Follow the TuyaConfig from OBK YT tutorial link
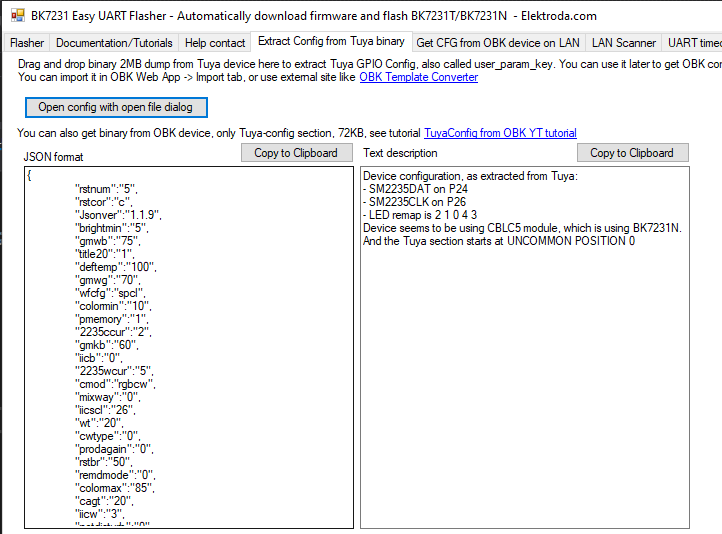Image resolution: width=722 pixels, height=534 pixels. coord(500,133)
